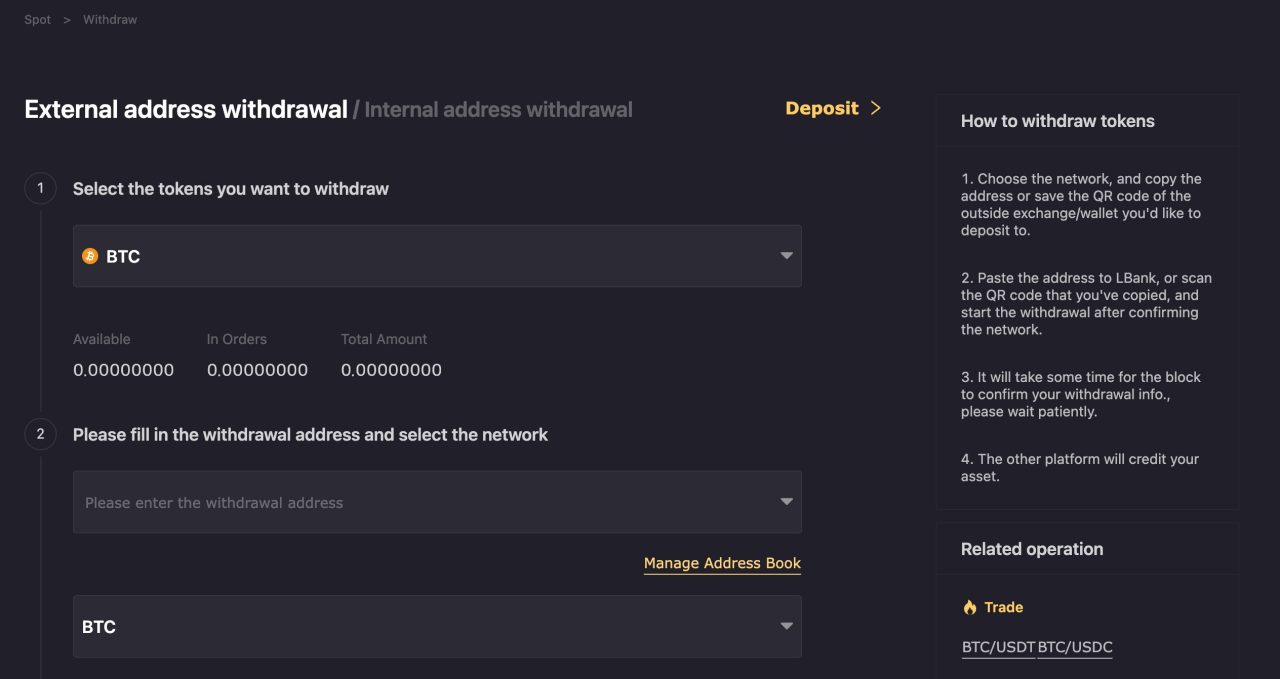The width and height of the screenshot is (1280, 679).
Task: Click the Available balance value 0.00000000
Action: pos(123,370)
